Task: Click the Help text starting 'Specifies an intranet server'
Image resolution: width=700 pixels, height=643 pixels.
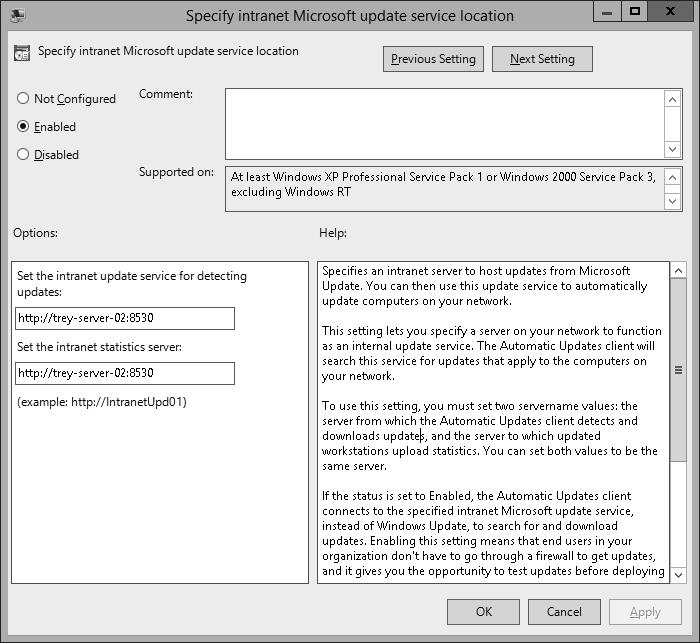Action: click(x=484, y=286)
